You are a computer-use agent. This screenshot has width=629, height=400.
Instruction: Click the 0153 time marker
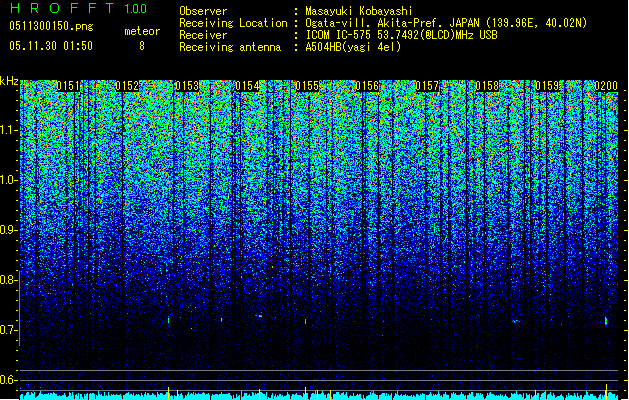187,86
